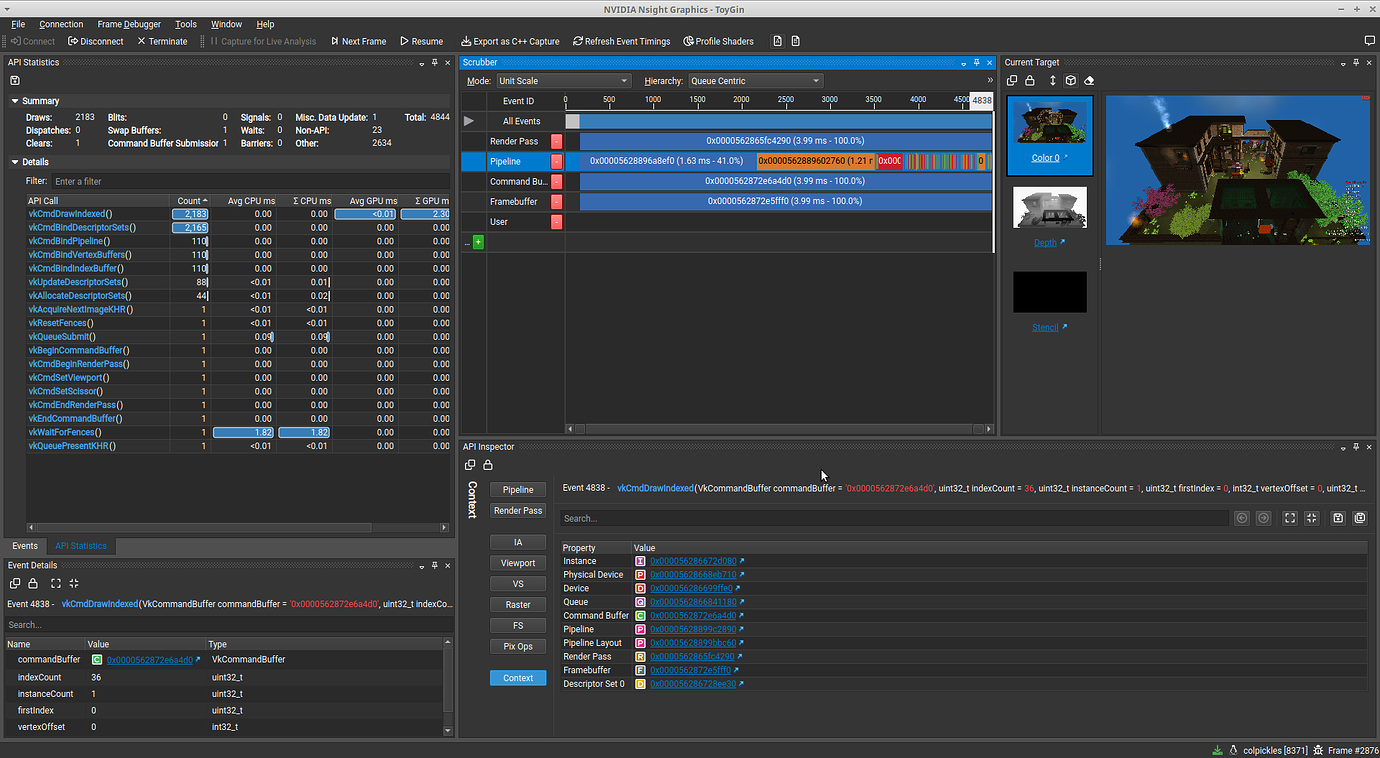Add a new scrubber row with green plus
This screenshot has height=758, width=1380.
[x=478, y=242]
